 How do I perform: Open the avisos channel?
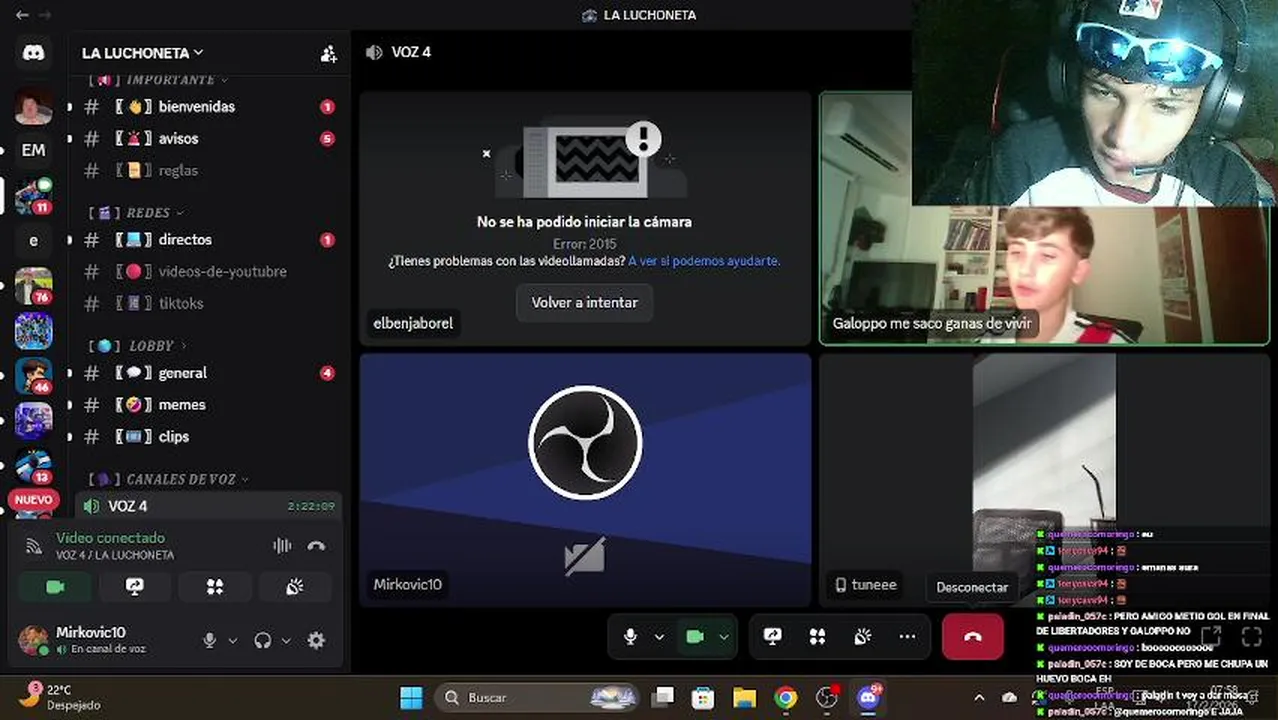pyautogui.click(x=207, y=139)
